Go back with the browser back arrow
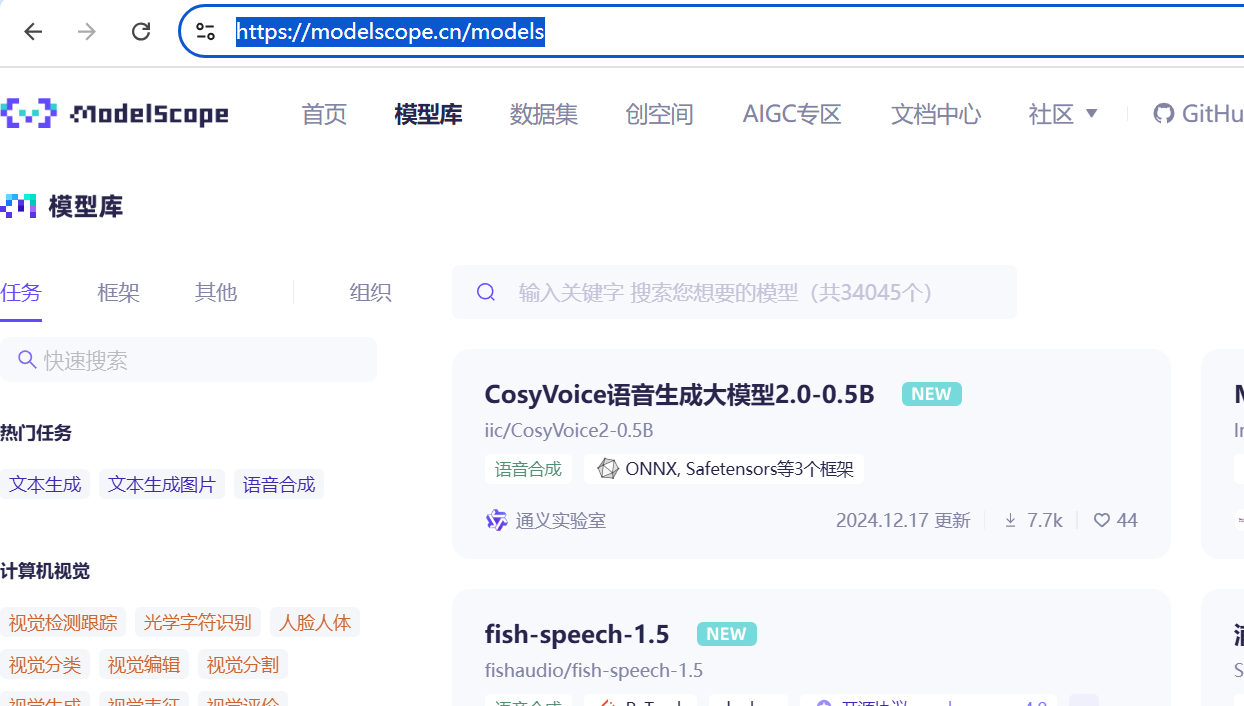 pyautogui.click(x=33, y=31)
